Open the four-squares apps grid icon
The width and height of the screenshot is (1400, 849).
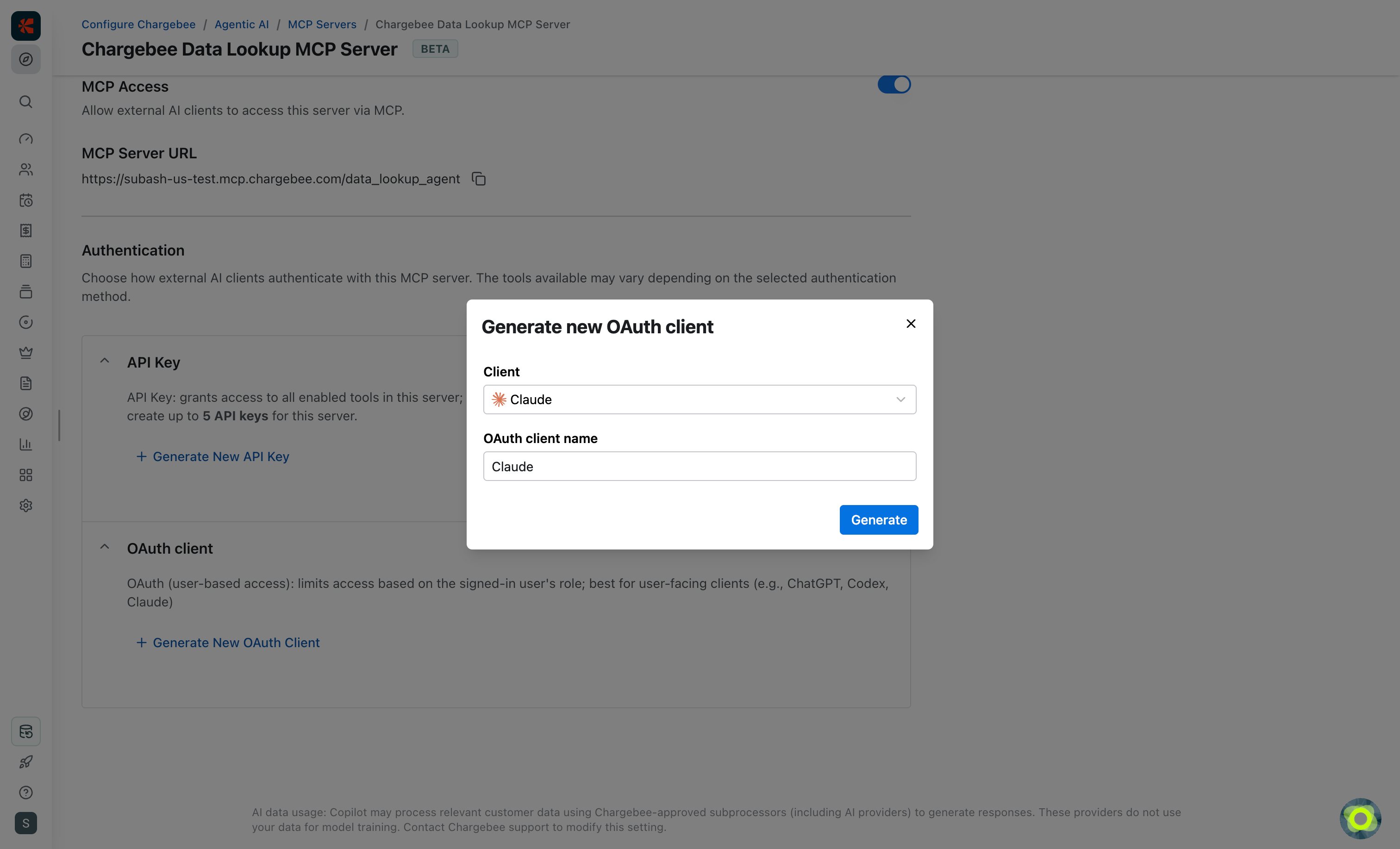pos(25,475)
